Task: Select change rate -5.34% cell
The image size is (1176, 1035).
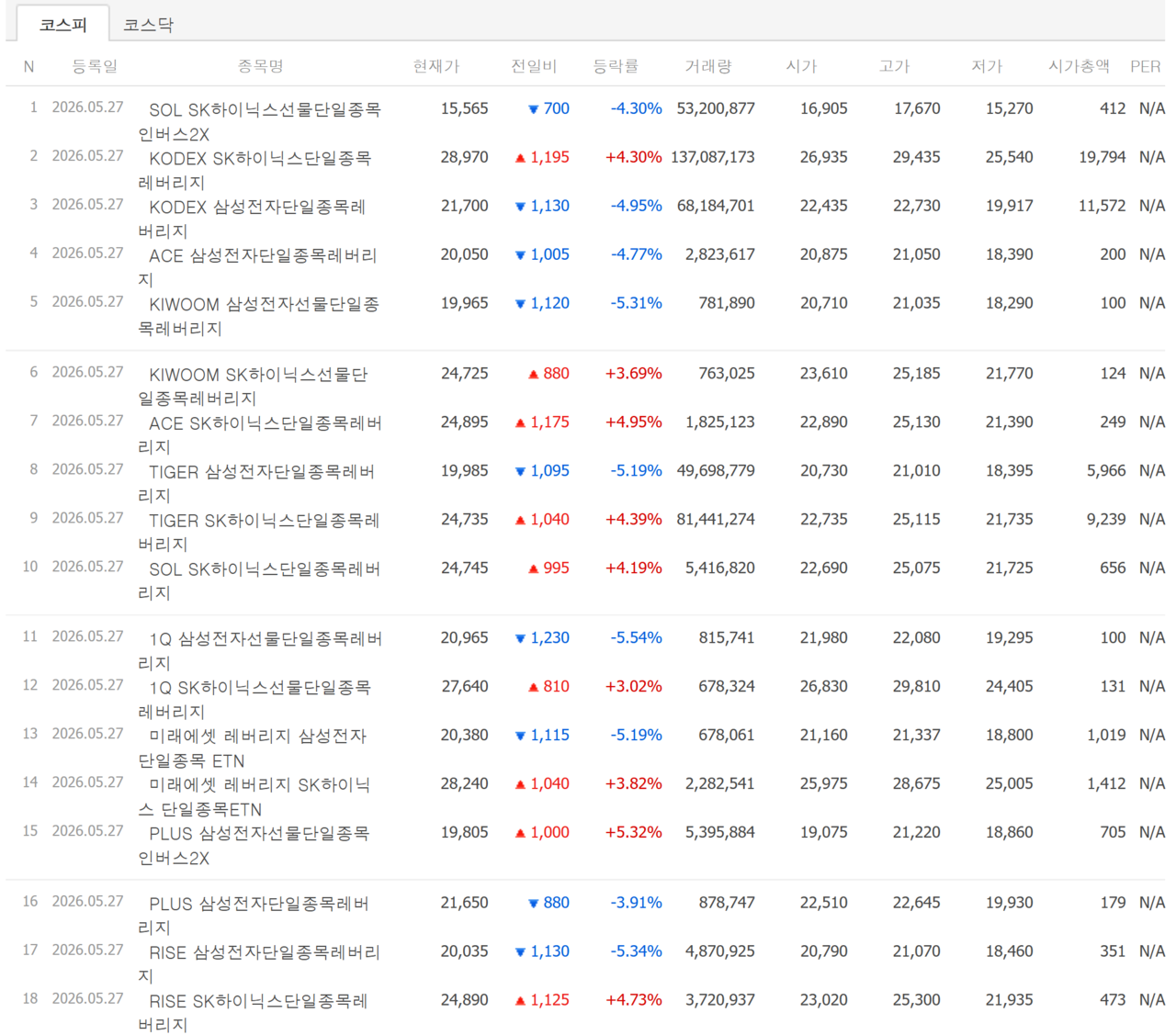Action: 637,952
